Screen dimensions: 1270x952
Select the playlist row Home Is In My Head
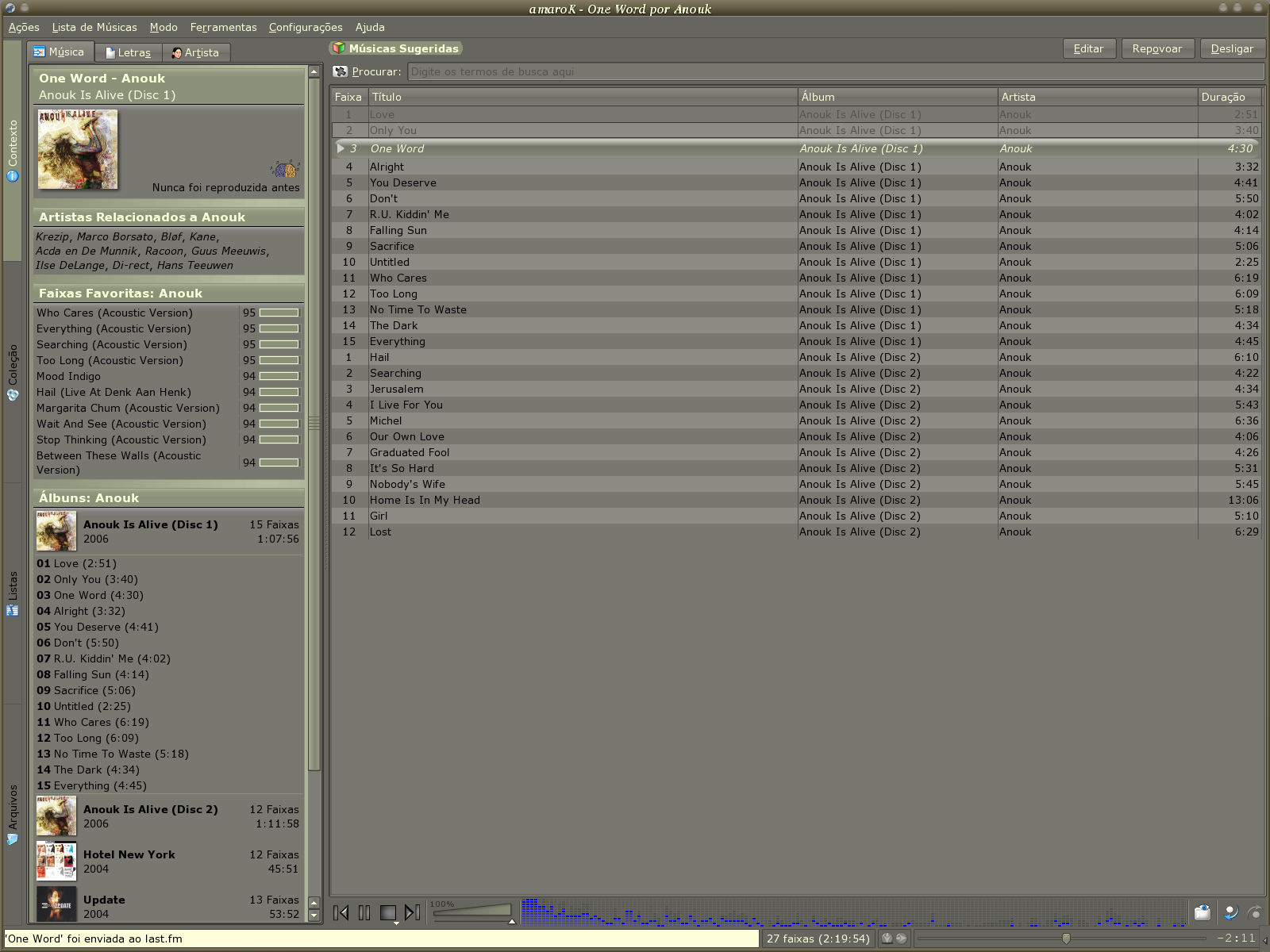point(796,500)
